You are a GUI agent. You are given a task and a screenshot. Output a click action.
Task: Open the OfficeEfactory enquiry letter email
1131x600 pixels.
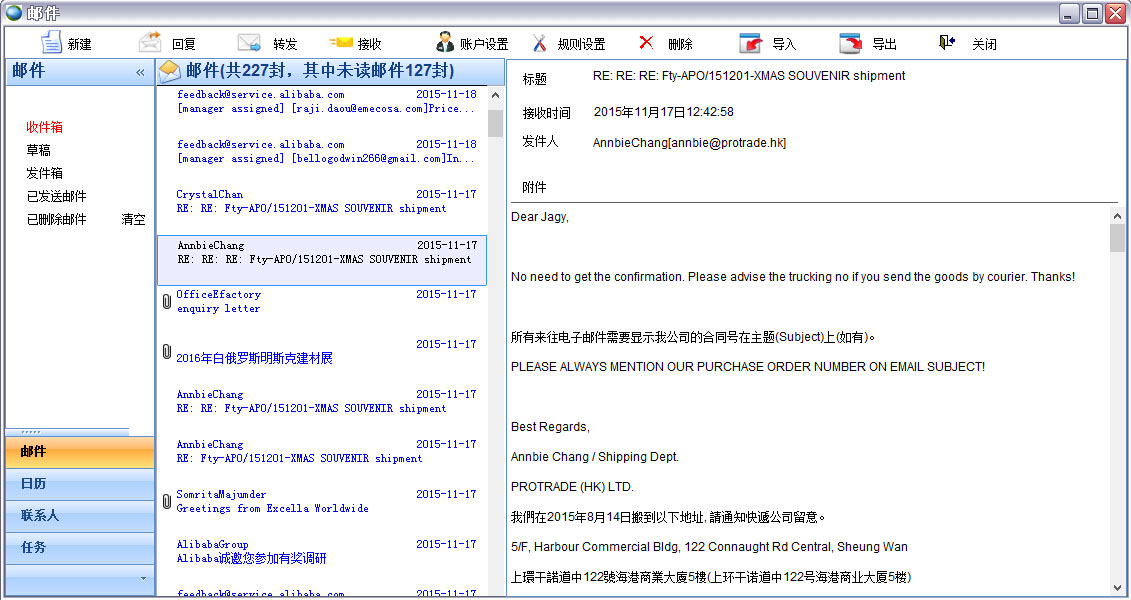320,302
